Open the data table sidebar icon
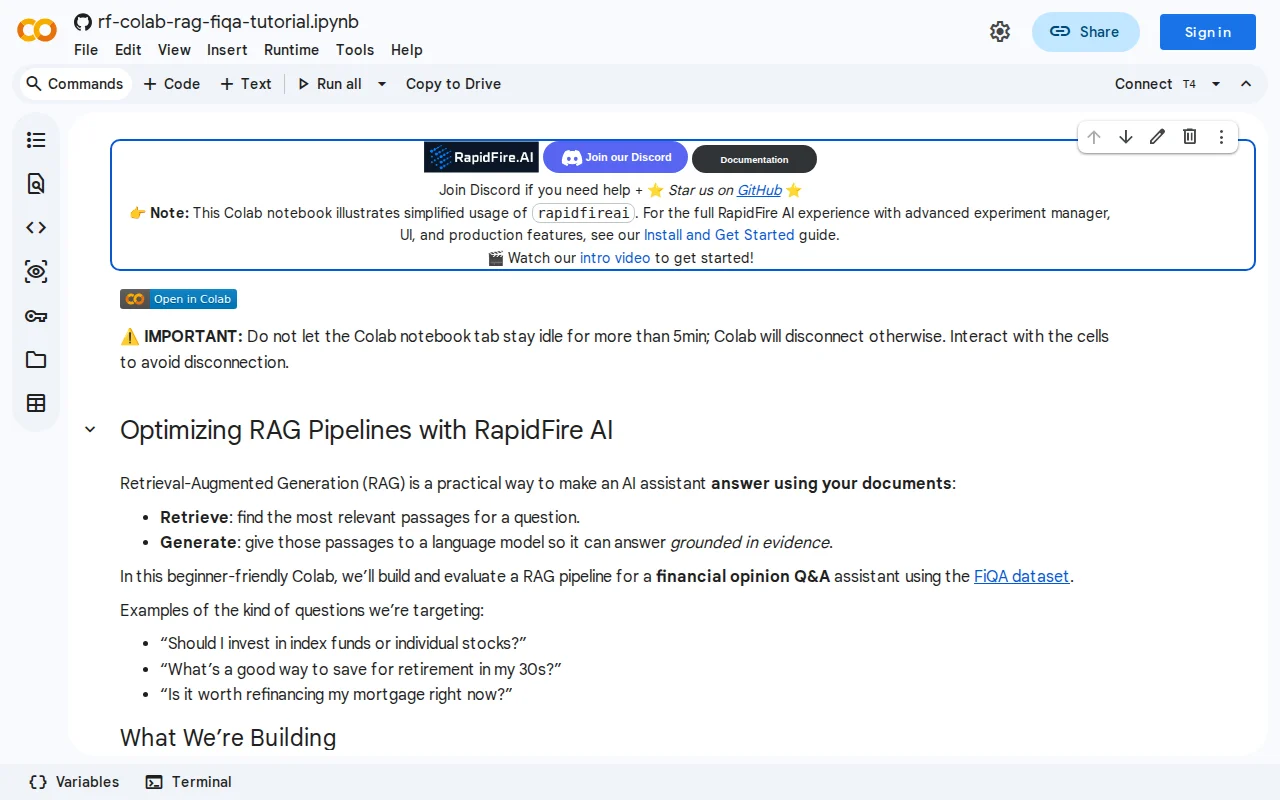Image resolution: width=1280 pixels, height=800 pixels. [x=36, y=404]
